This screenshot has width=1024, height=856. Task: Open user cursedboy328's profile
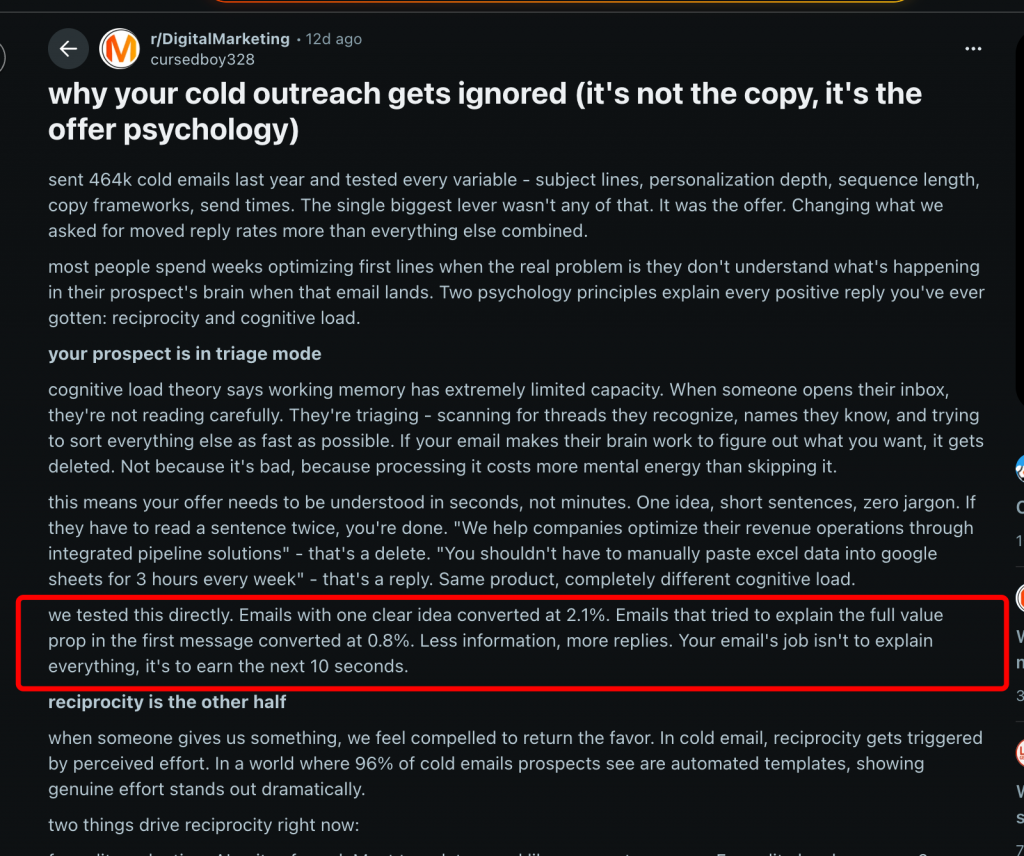pos(202,59)
